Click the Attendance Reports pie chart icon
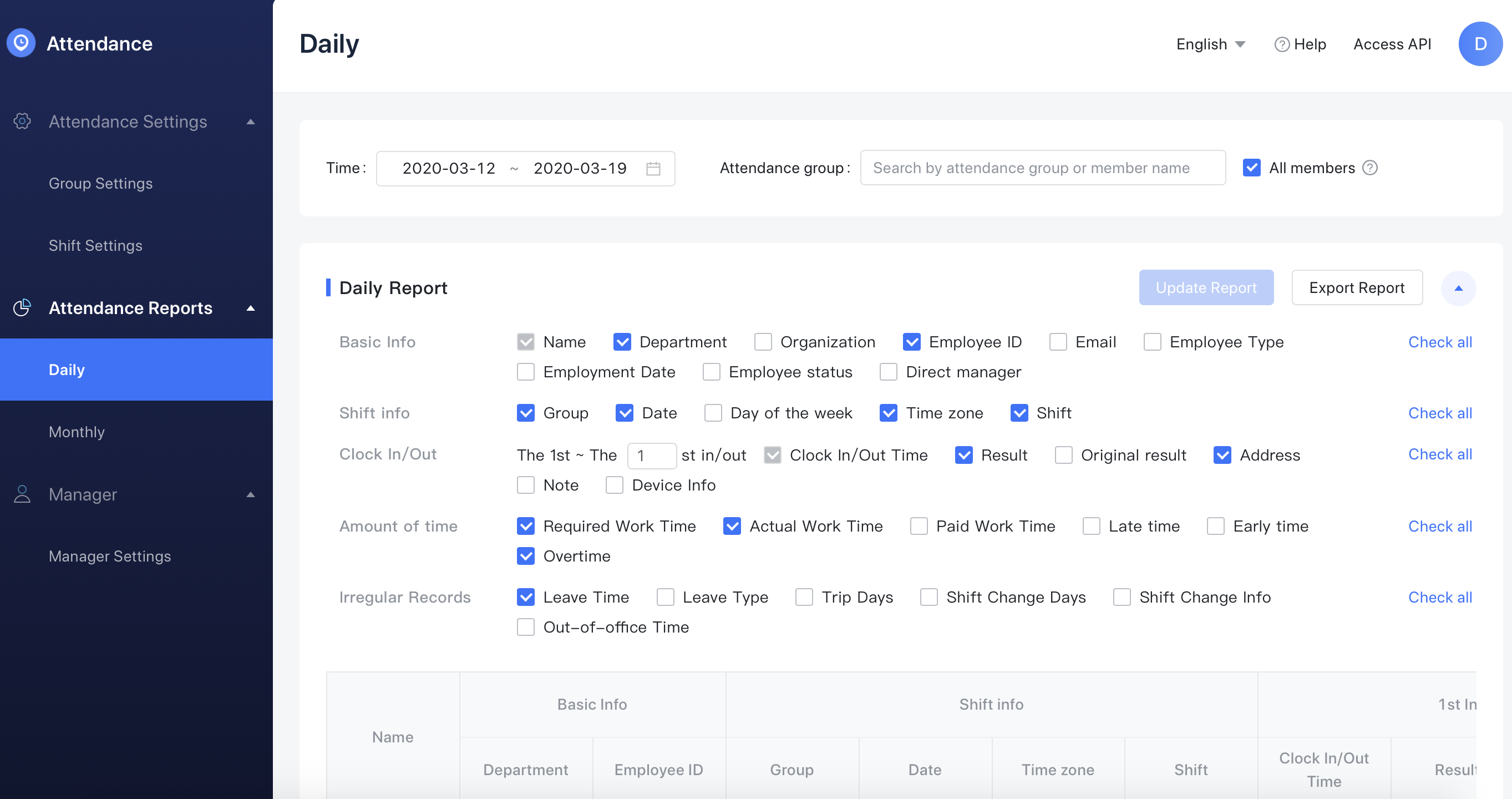 tap(22, 307)
